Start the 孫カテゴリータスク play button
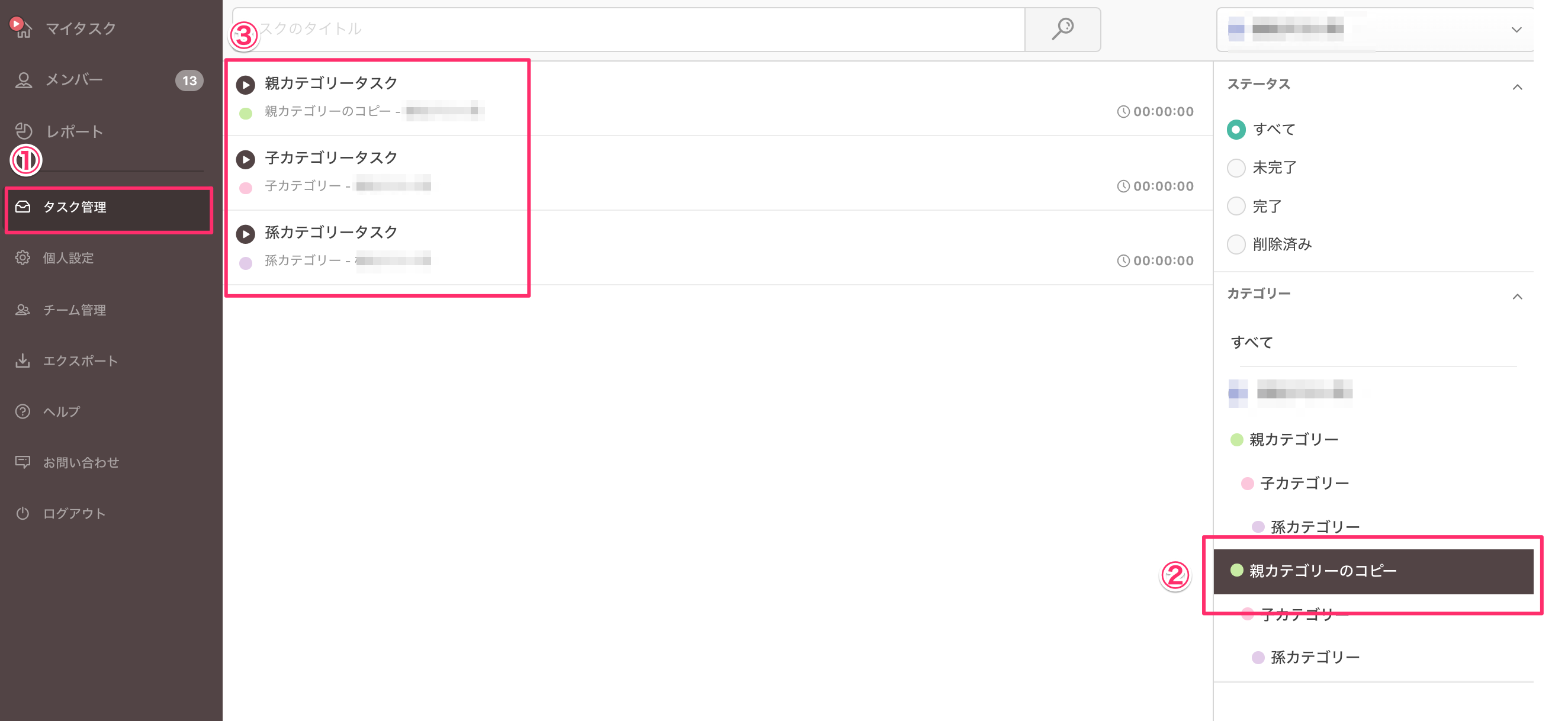 coord(245,234)
